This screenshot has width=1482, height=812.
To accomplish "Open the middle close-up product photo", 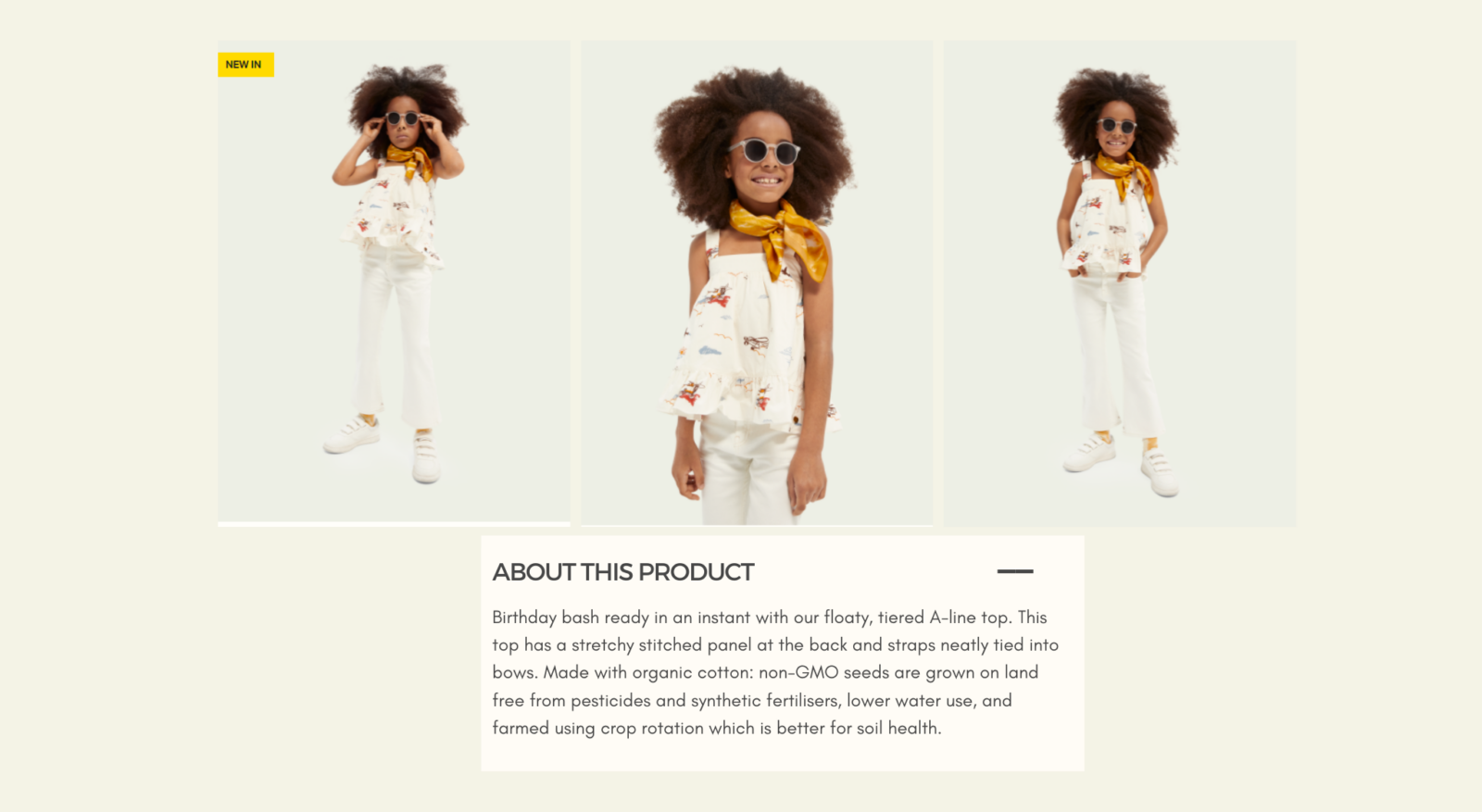I will coord(757,282).
